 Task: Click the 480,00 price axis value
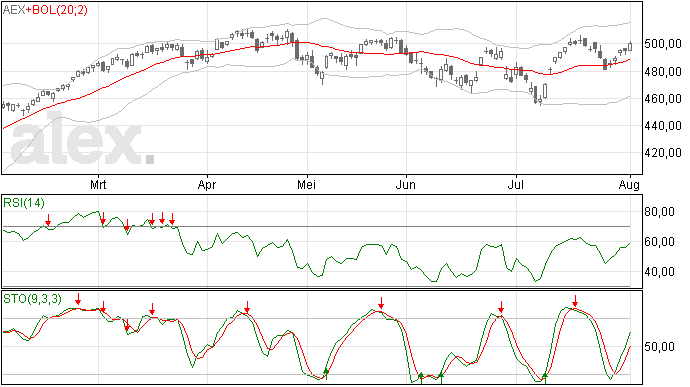662,71
